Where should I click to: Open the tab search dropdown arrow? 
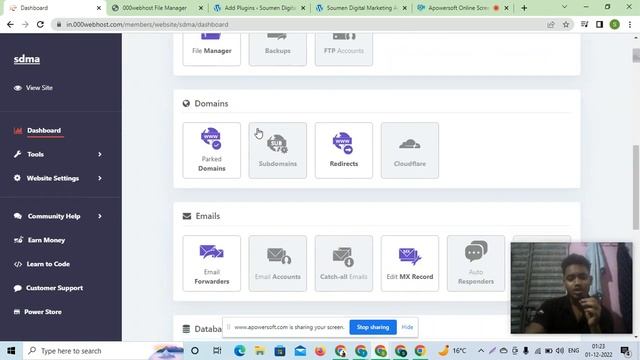click(x=564, y=7)
